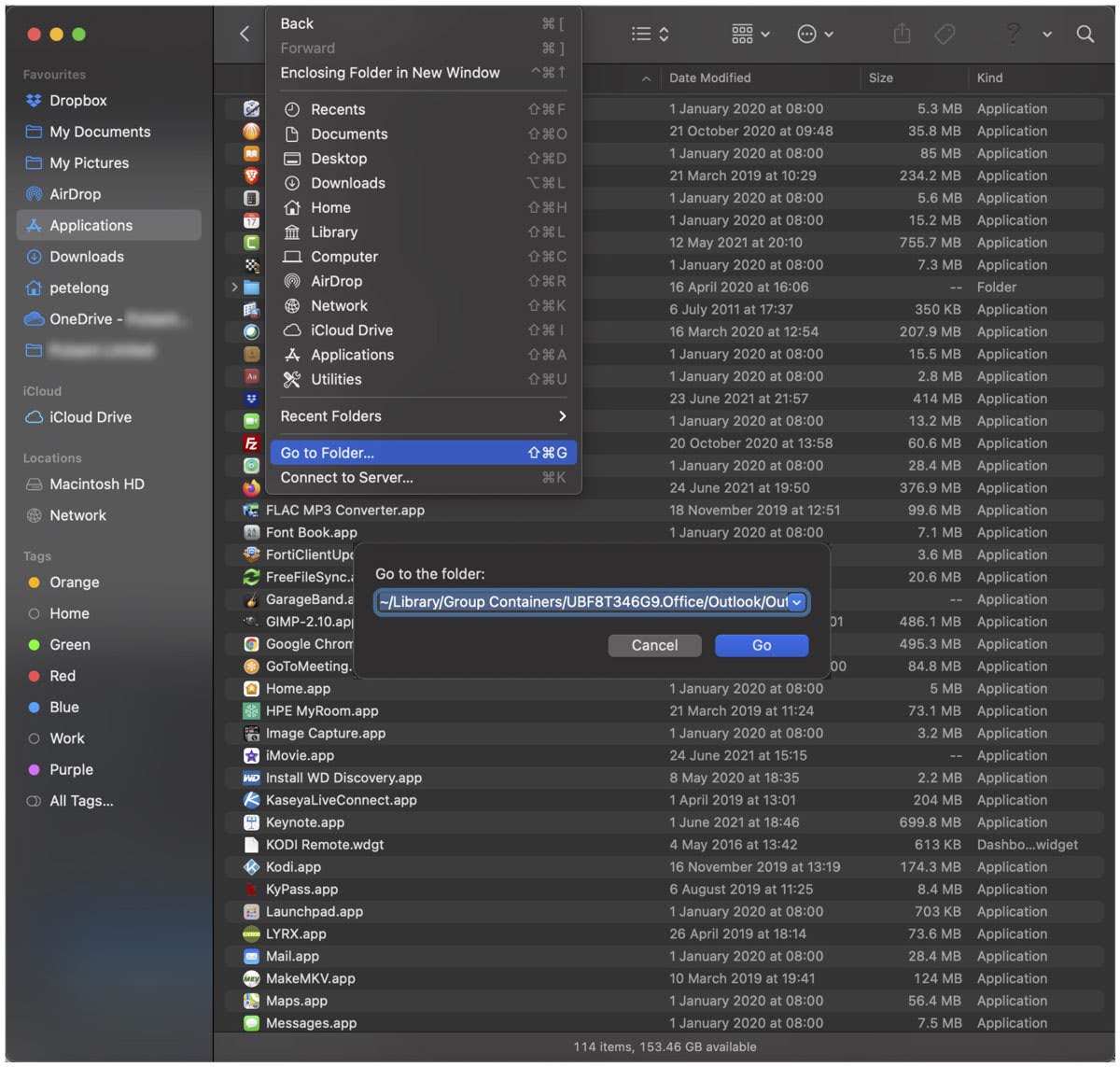Choose iCloud Drive in the Go menu

click(423, 330)
